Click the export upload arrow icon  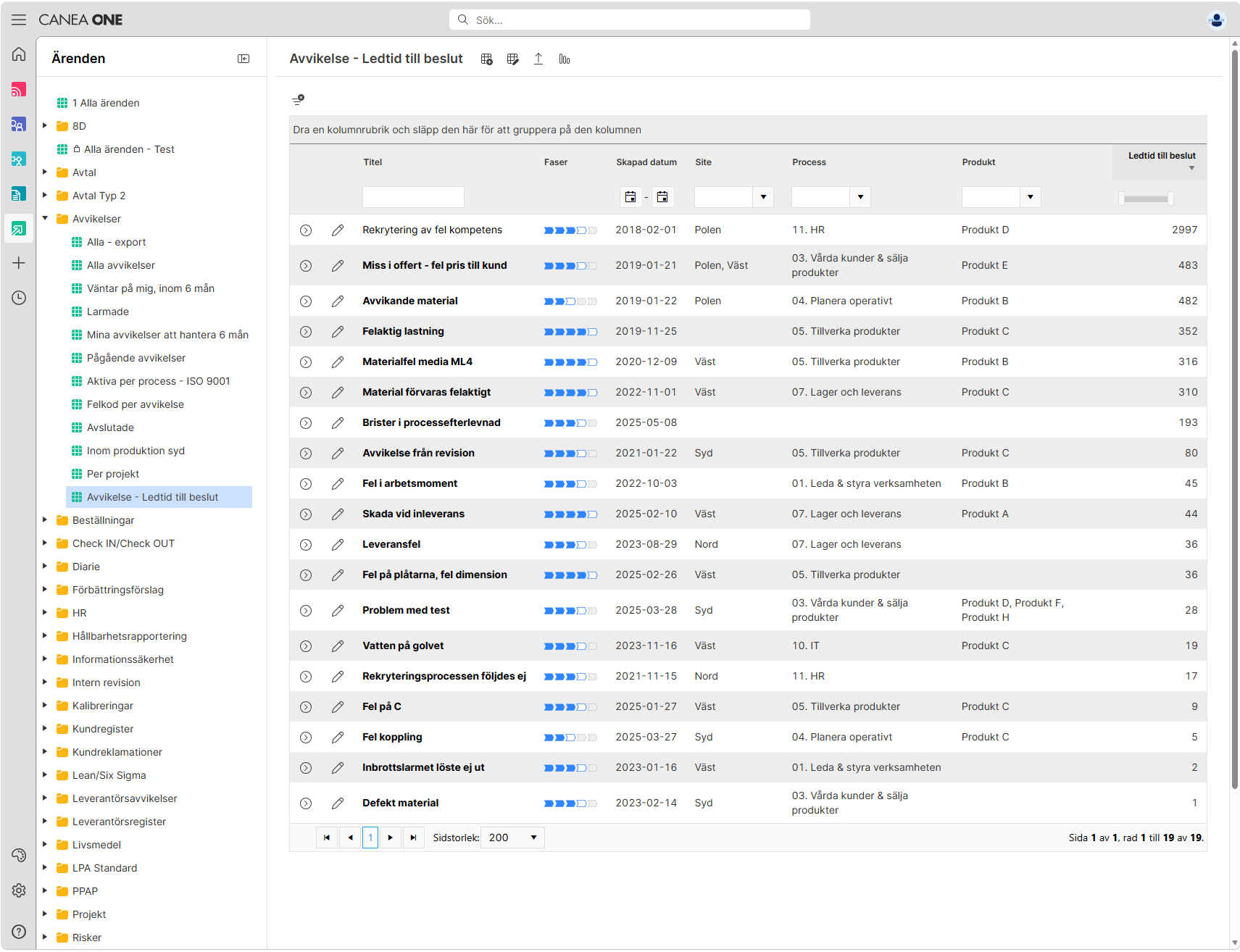pos(538,59)
